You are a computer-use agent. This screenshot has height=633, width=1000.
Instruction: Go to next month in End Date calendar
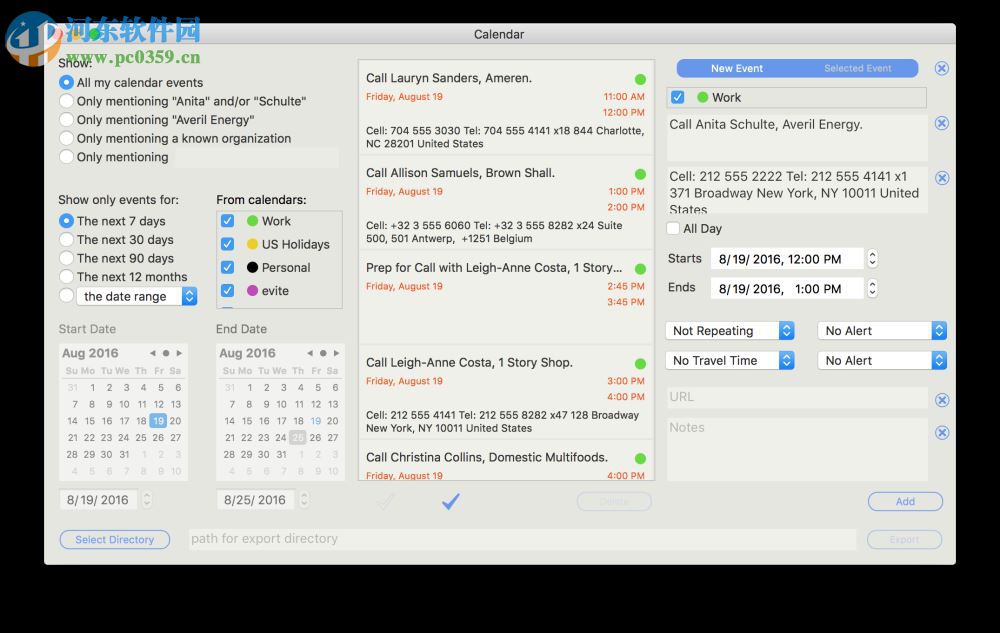336,353
